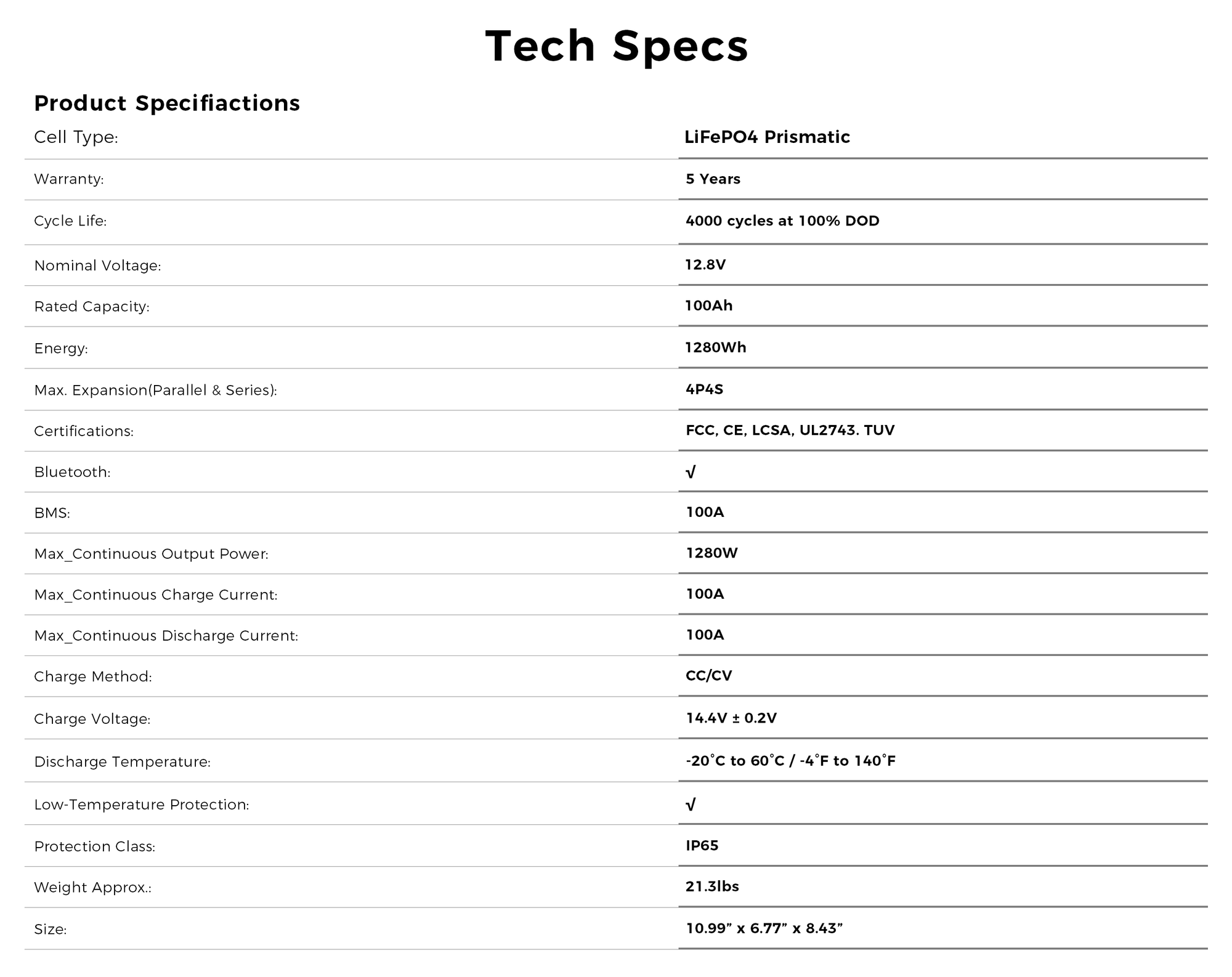
Task: Select the 1280Wh energy value
Action: pos(715,347)
